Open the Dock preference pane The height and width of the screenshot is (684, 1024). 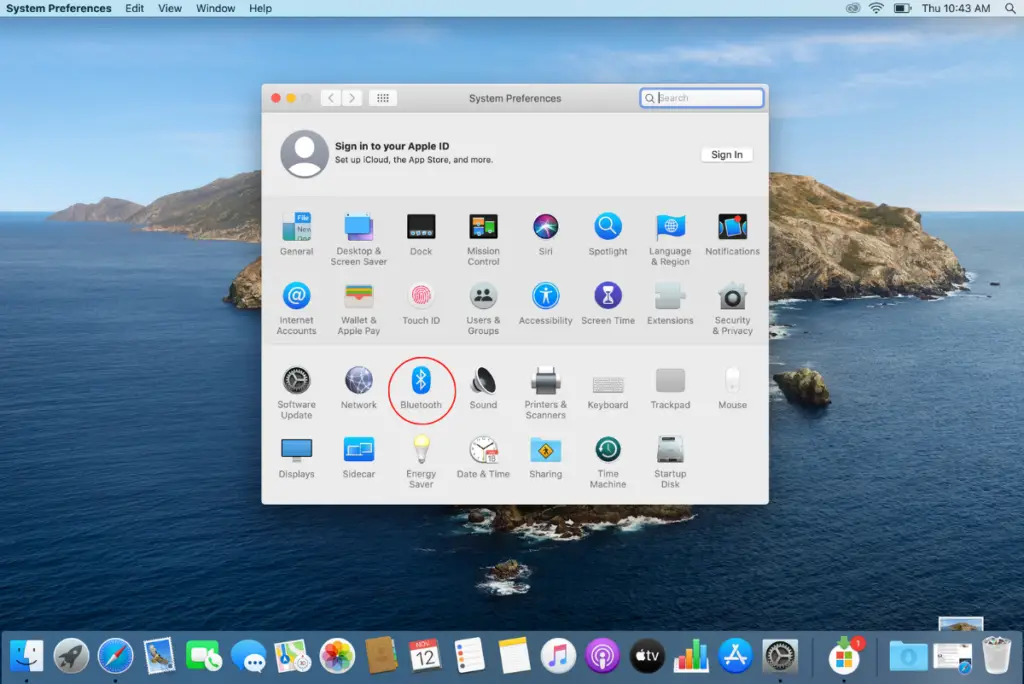coord(421,235)
